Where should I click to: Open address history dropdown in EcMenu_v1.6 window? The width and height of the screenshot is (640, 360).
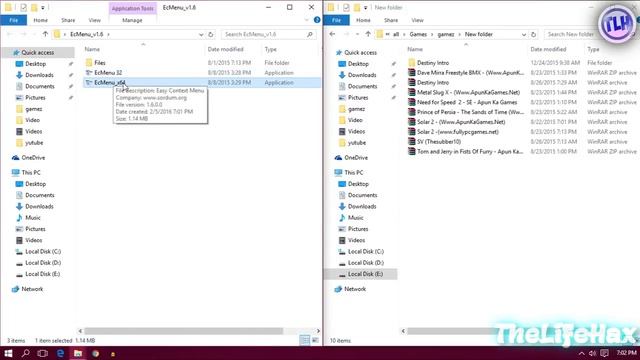pos(201,34)
